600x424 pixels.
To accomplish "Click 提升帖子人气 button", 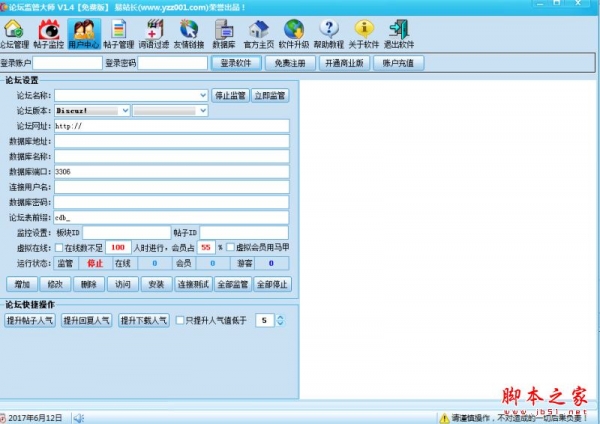I will pyautogui.click(x=30, y=320).
